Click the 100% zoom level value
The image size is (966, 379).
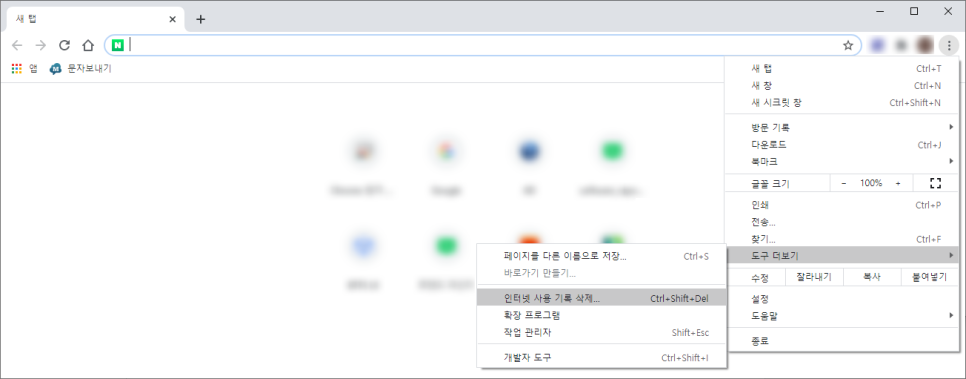871,183
